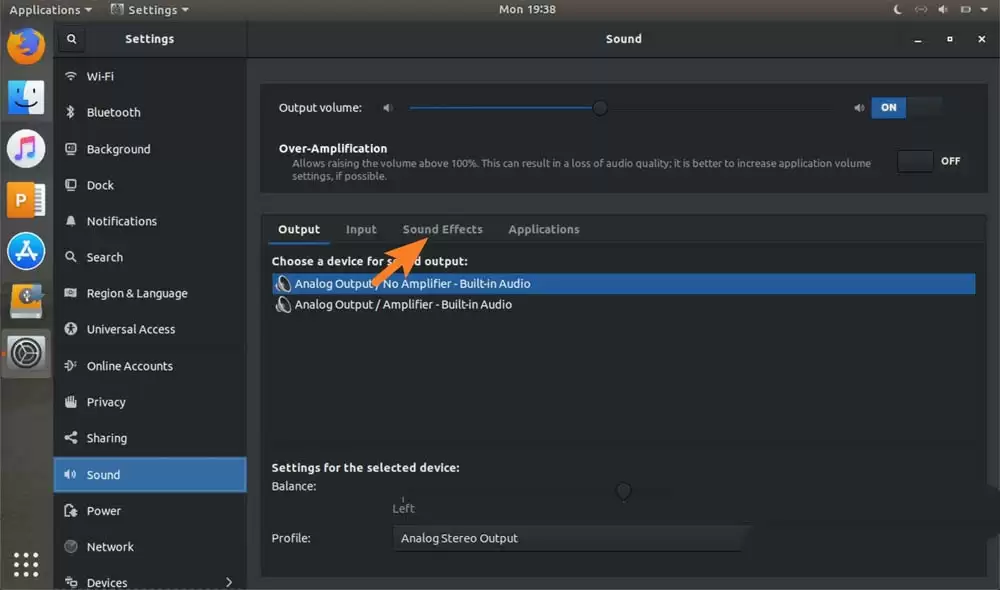Open the Settings app menu dropdown
The height and width of the screenshot is (590, 1000).
(150, 10)
